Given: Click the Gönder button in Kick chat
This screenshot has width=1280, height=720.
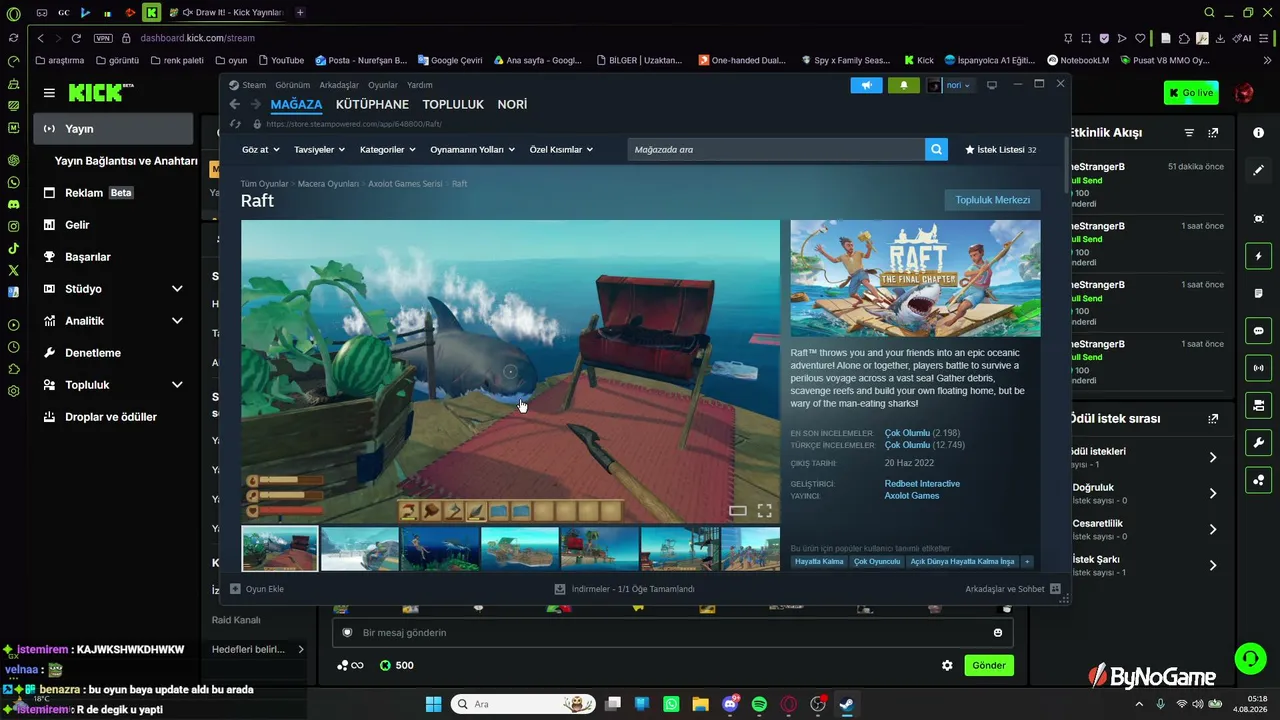Looking at the screenshot, I should coord(989,665).
